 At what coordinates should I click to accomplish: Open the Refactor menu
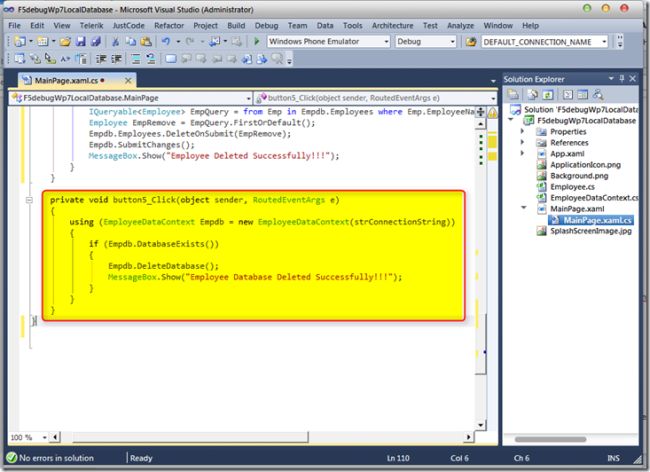(x=169, y=26)
